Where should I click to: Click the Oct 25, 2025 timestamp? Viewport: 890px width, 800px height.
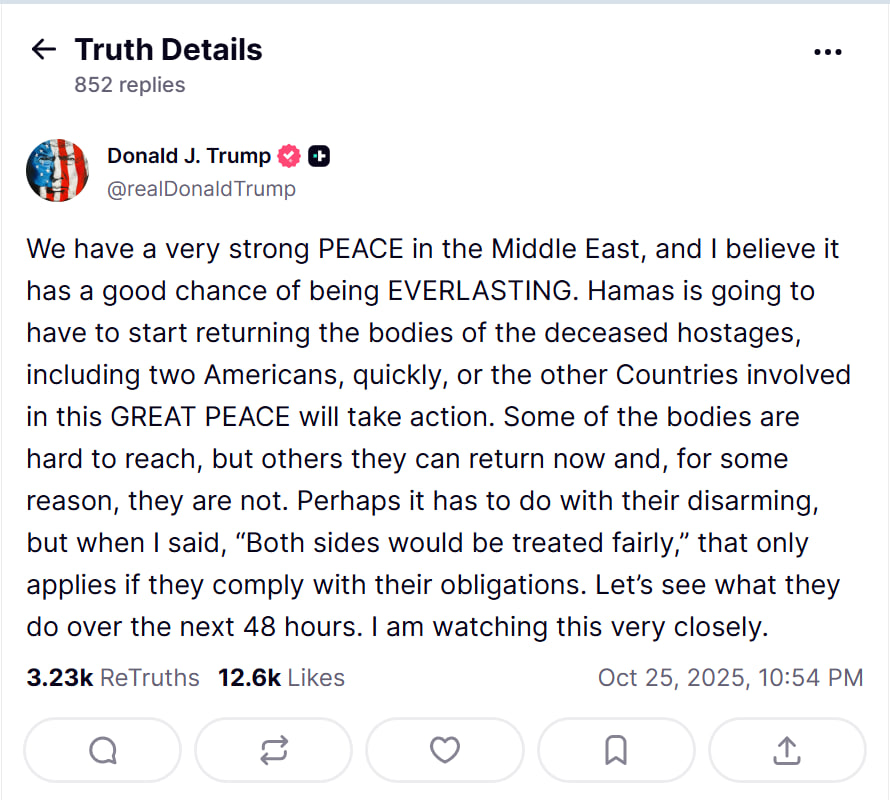pos(730,677)
